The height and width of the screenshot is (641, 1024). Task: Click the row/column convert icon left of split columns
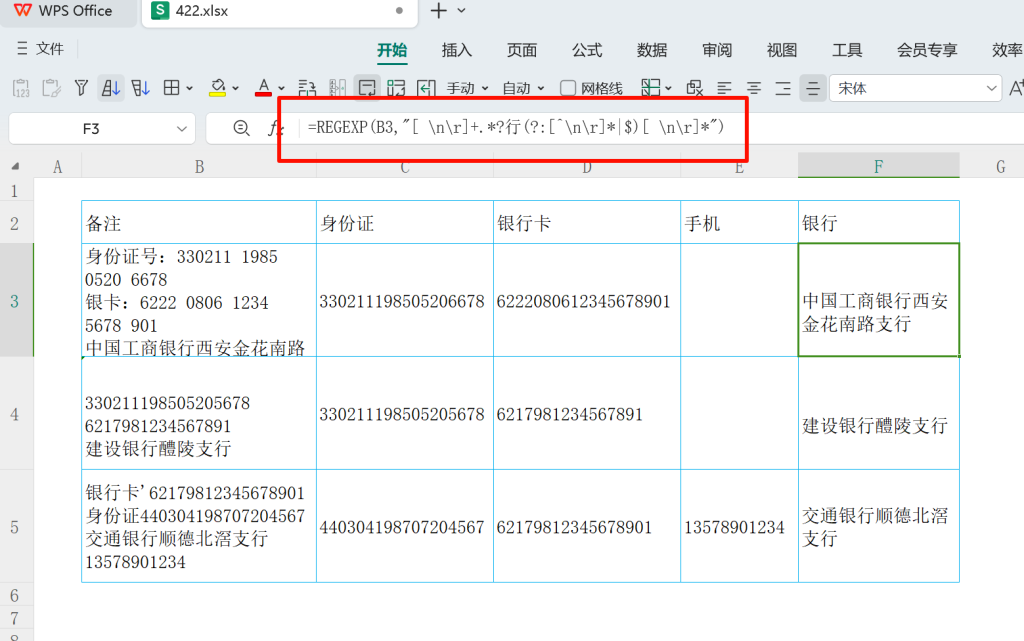point(307,88)
